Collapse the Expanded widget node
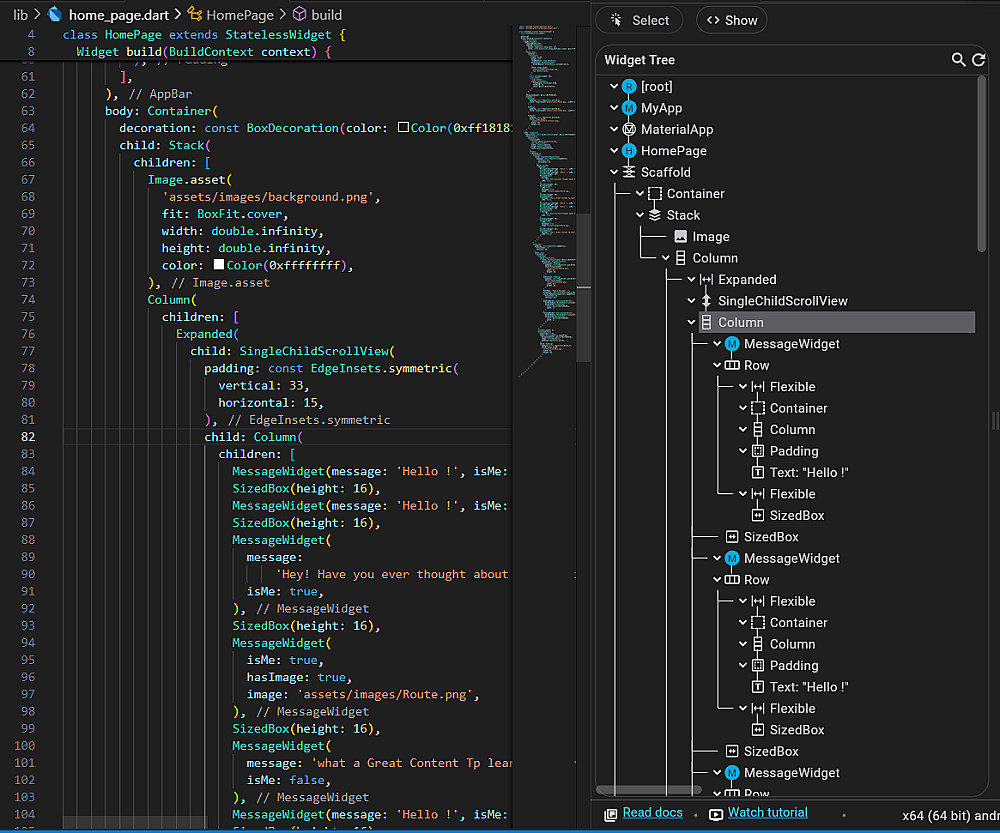1000x833 pixels. coord(691,280)
